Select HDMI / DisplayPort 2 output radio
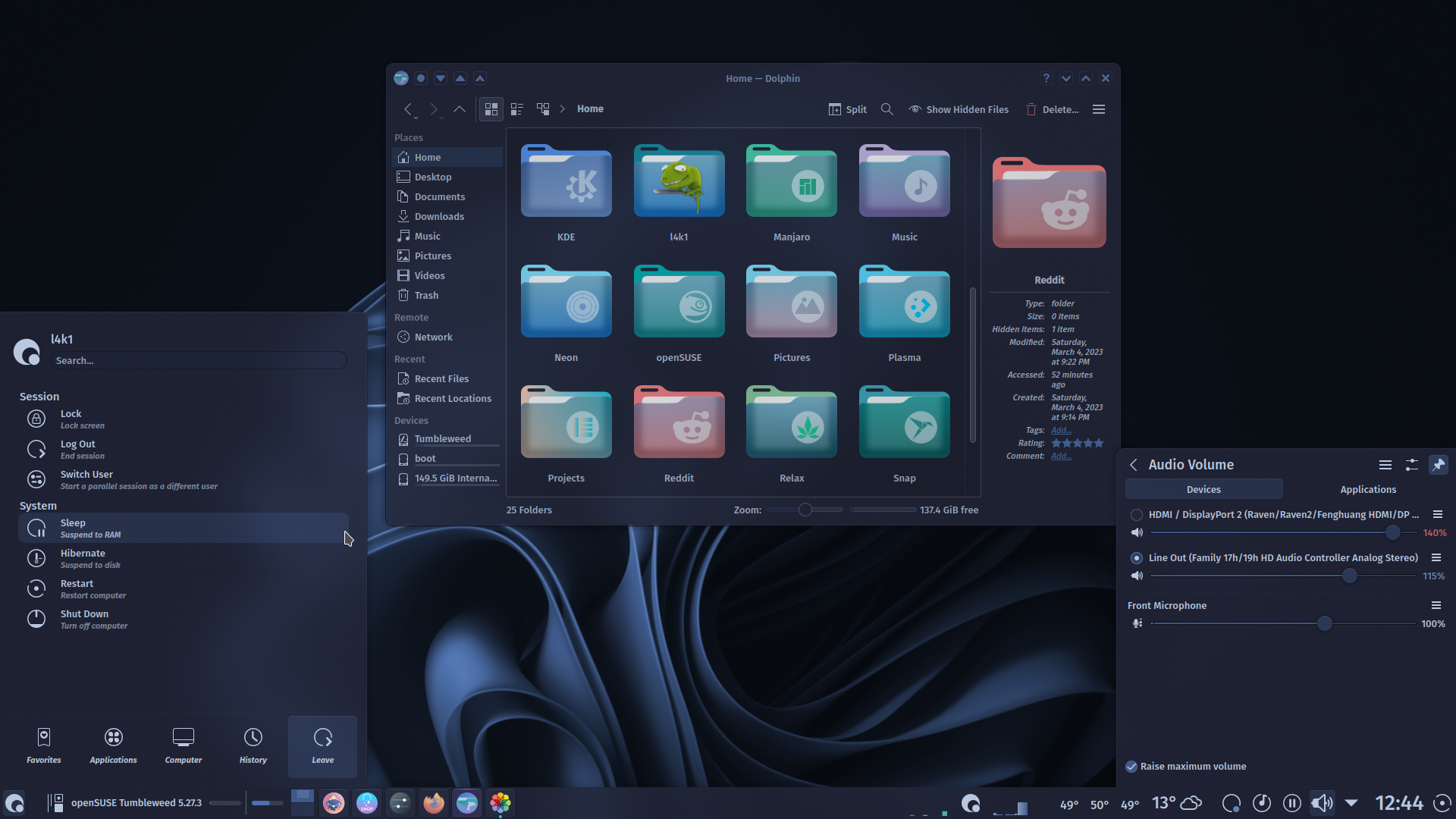 tap(1136, 515)
